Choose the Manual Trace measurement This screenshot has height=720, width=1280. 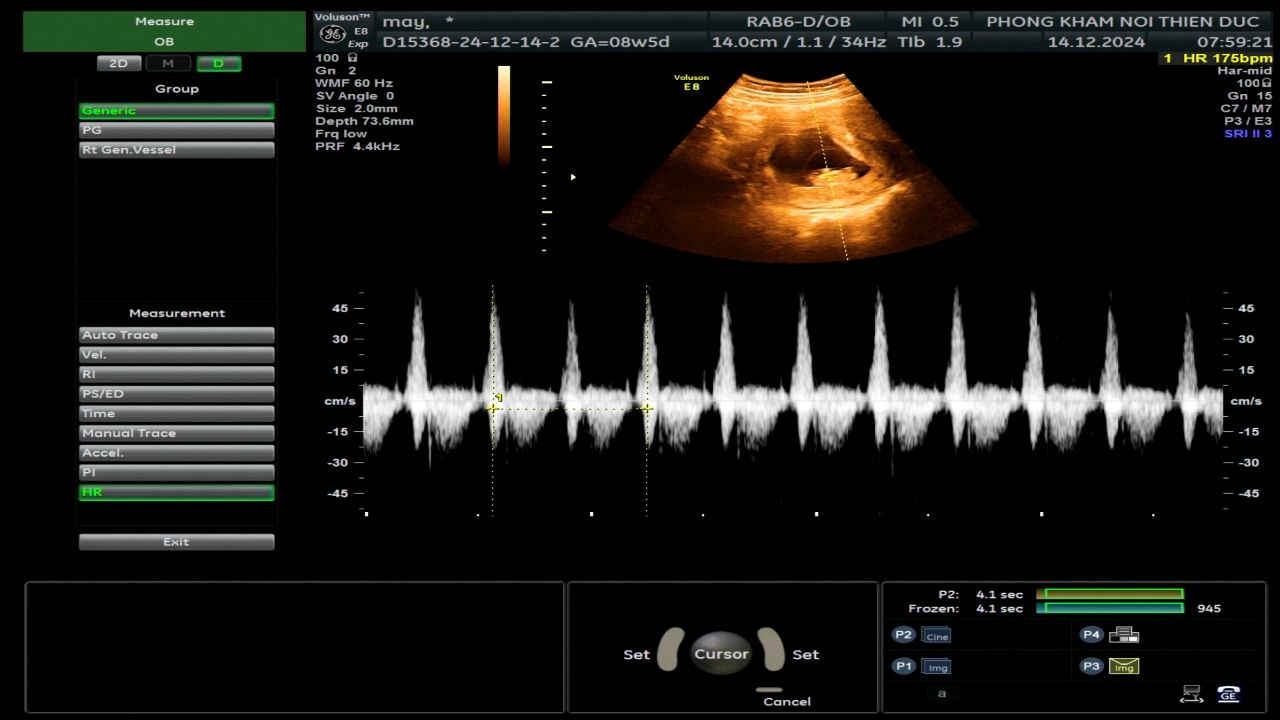176,433
